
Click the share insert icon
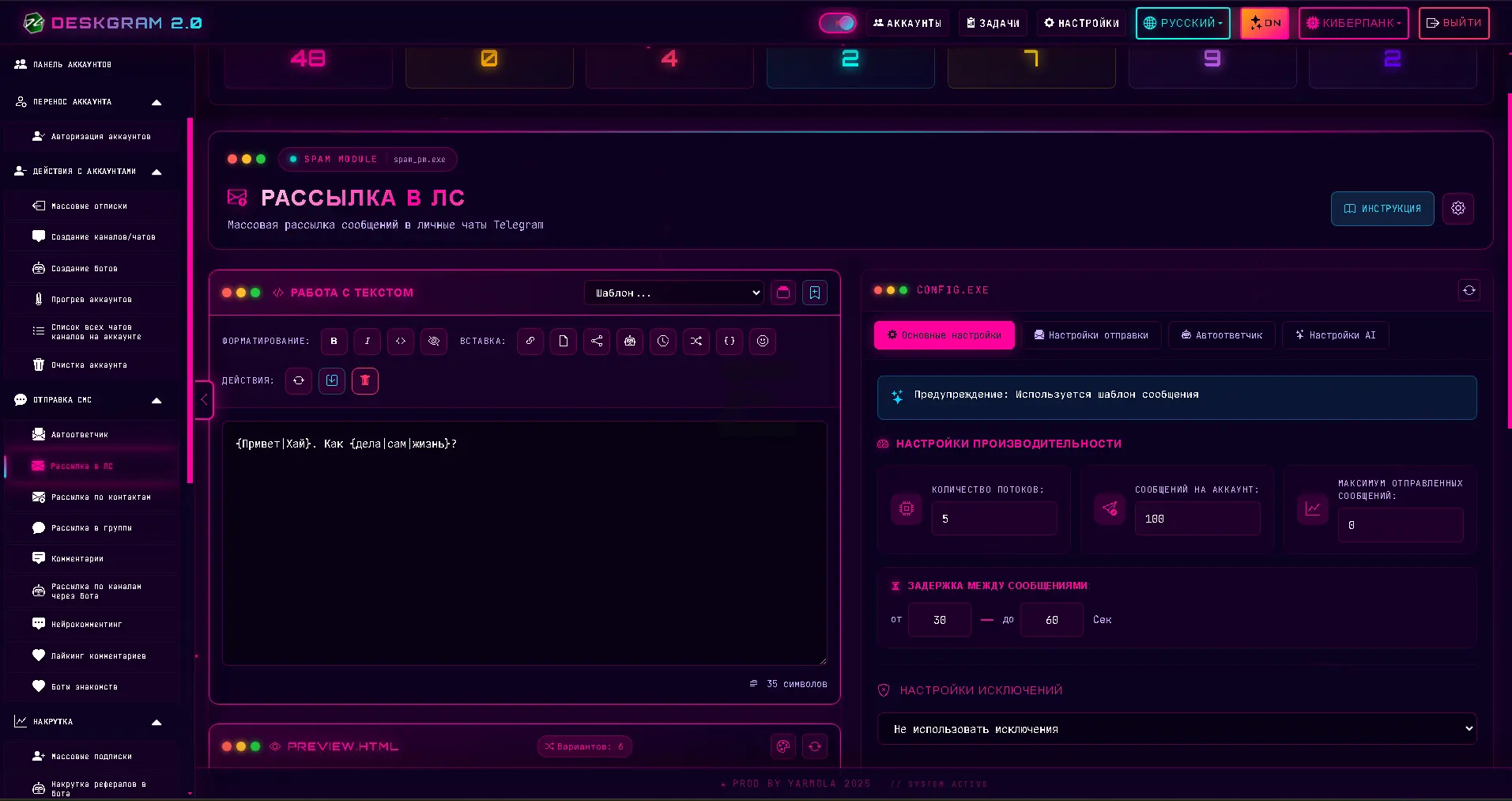[x=597, y=341]
